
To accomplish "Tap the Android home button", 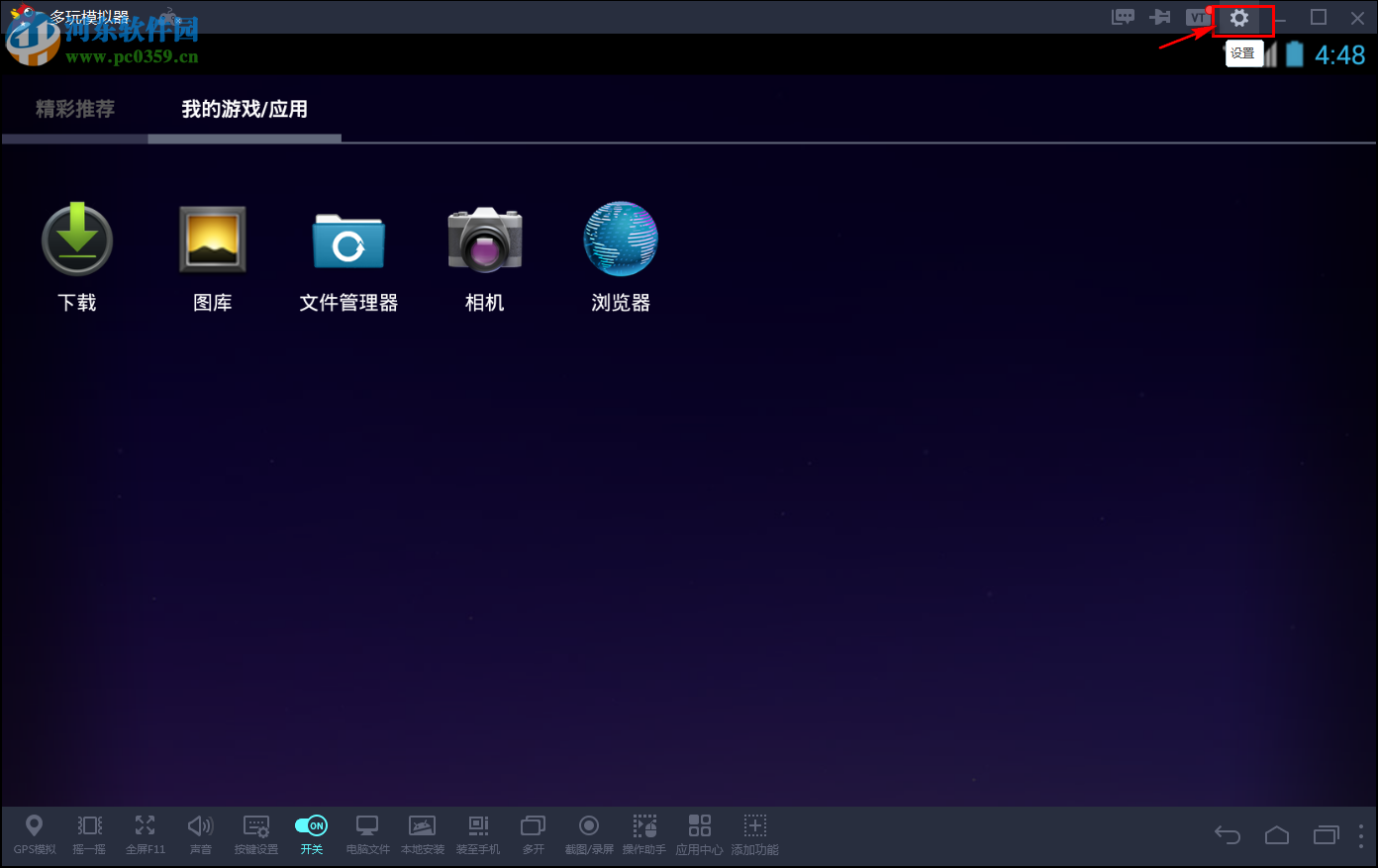I will click(x=1277, y=835).
